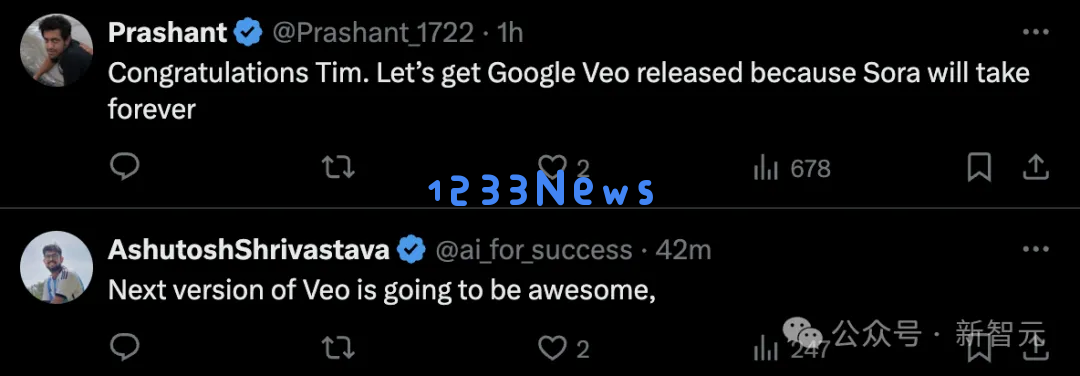Open more options on Prashant's tweet
1080x376 pixels.
point(1035,32)
